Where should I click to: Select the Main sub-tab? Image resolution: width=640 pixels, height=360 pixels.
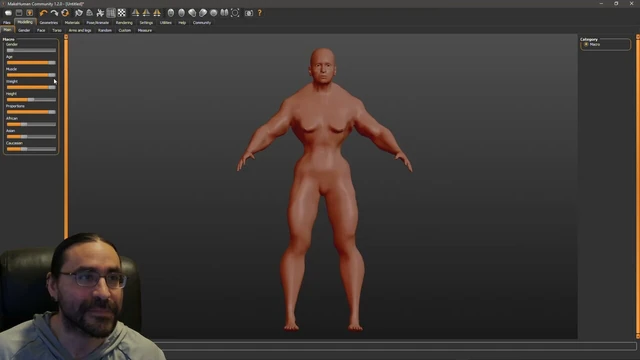click(7, 30)
